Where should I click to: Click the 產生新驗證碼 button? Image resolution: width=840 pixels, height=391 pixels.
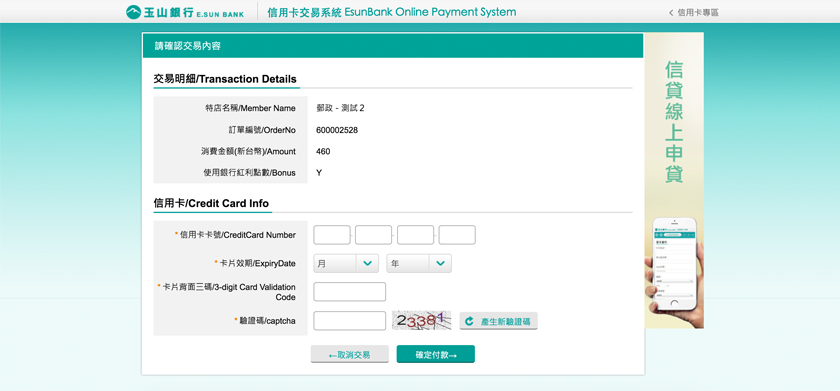click(x=498, y=321)
